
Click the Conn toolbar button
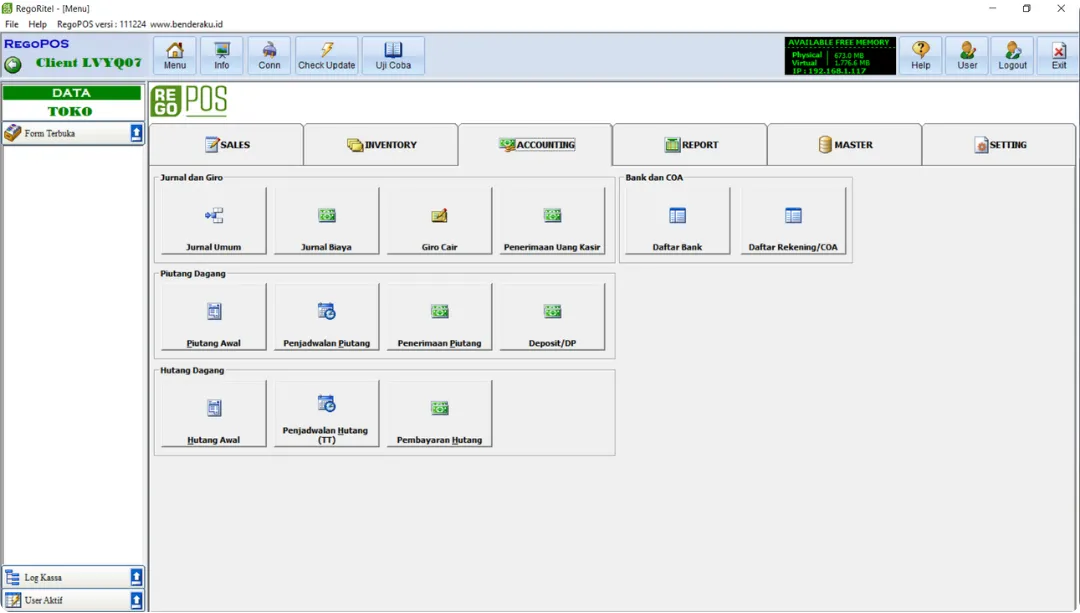point(269,56)
